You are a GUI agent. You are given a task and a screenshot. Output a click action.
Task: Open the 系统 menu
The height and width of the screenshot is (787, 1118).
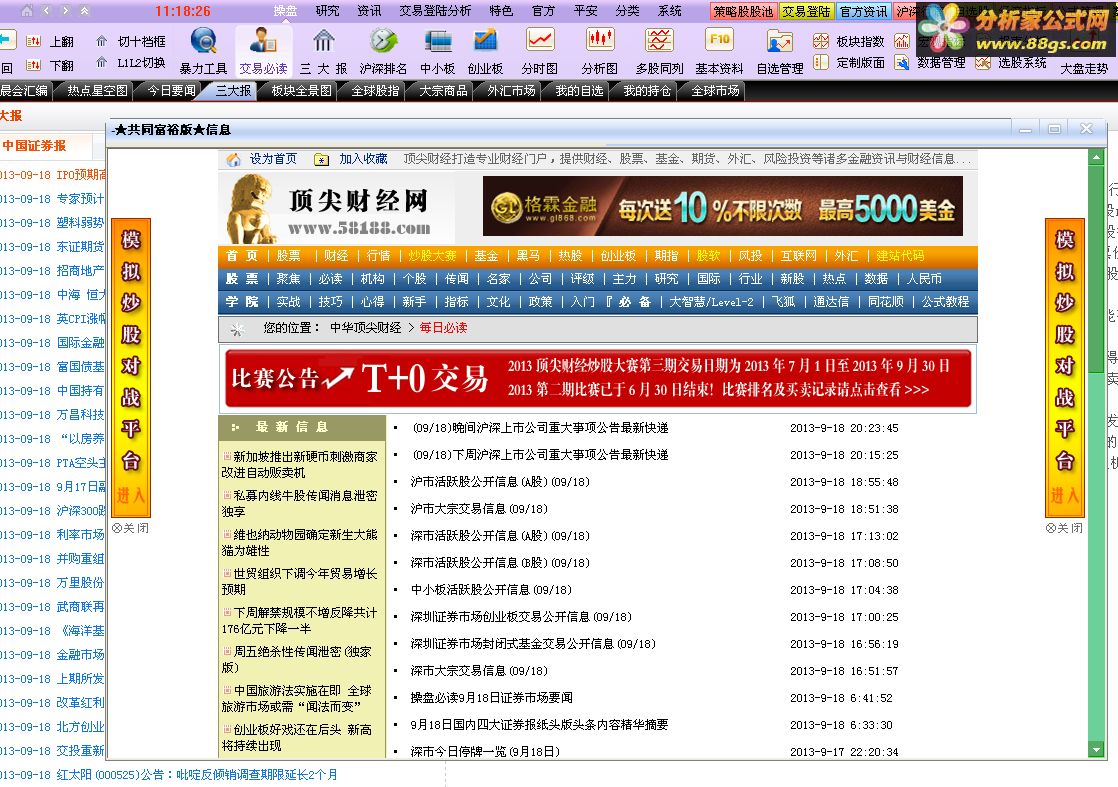click(670, 11)
